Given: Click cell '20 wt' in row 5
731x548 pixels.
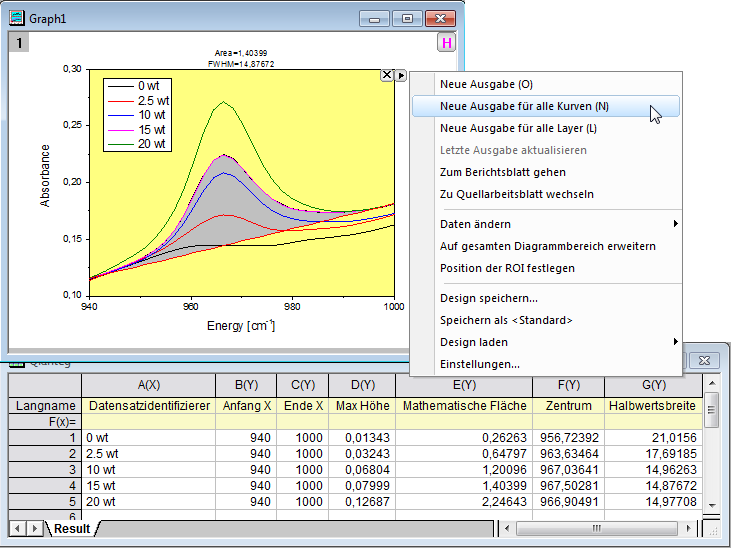Looking at the screenshot, I should coord(149,502).
